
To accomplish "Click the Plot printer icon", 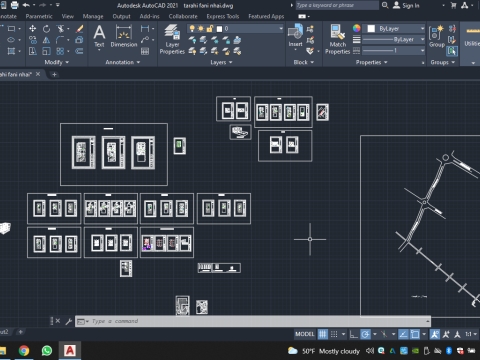I will [14, 5].
